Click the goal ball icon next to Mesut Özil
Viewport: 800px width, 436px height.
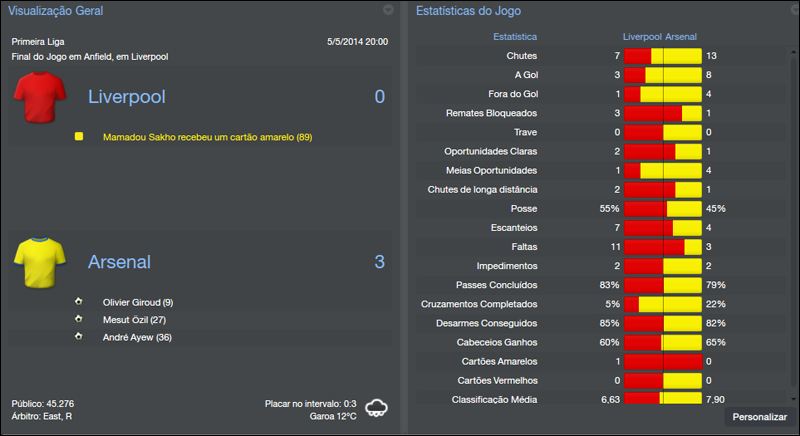pyautogui.click(x=78, y=319)
